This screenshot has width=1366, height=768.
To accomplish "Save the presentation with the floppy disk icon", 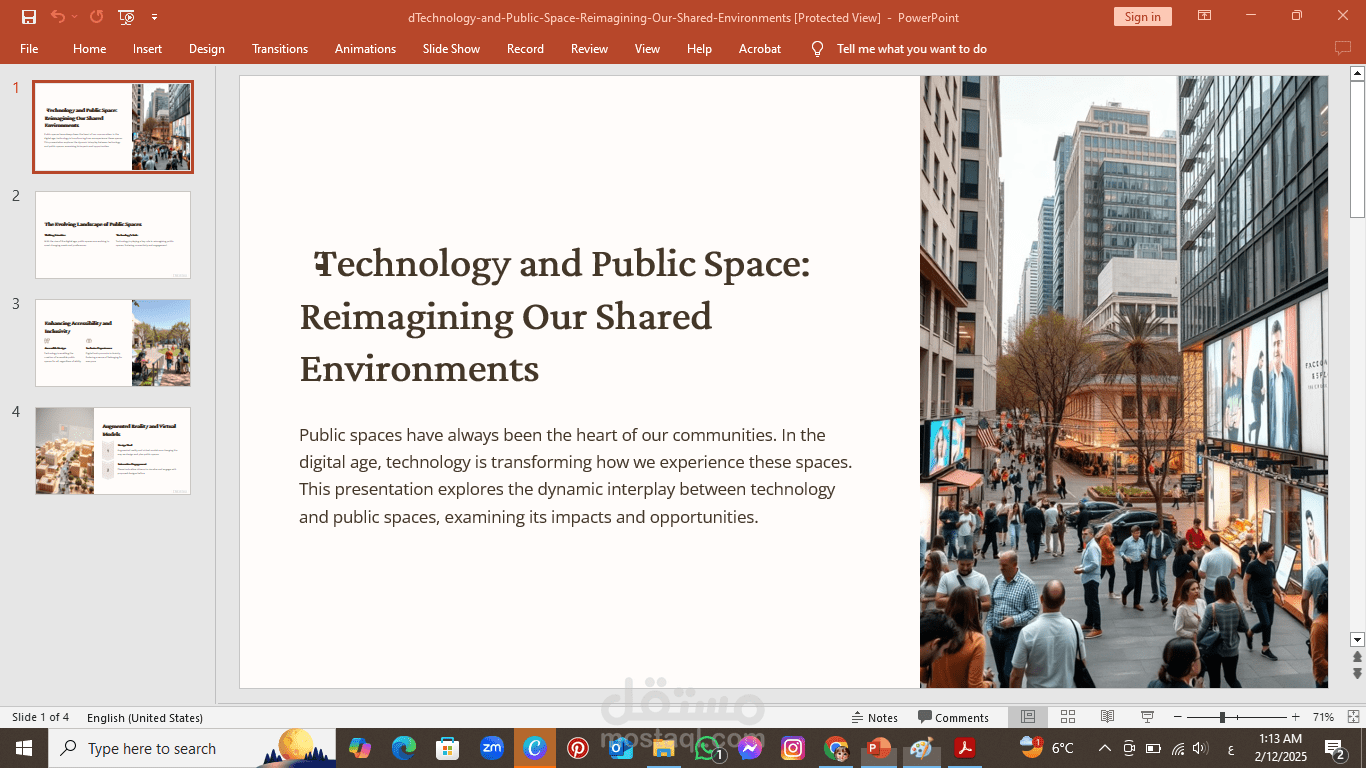I will click(29, 17).
